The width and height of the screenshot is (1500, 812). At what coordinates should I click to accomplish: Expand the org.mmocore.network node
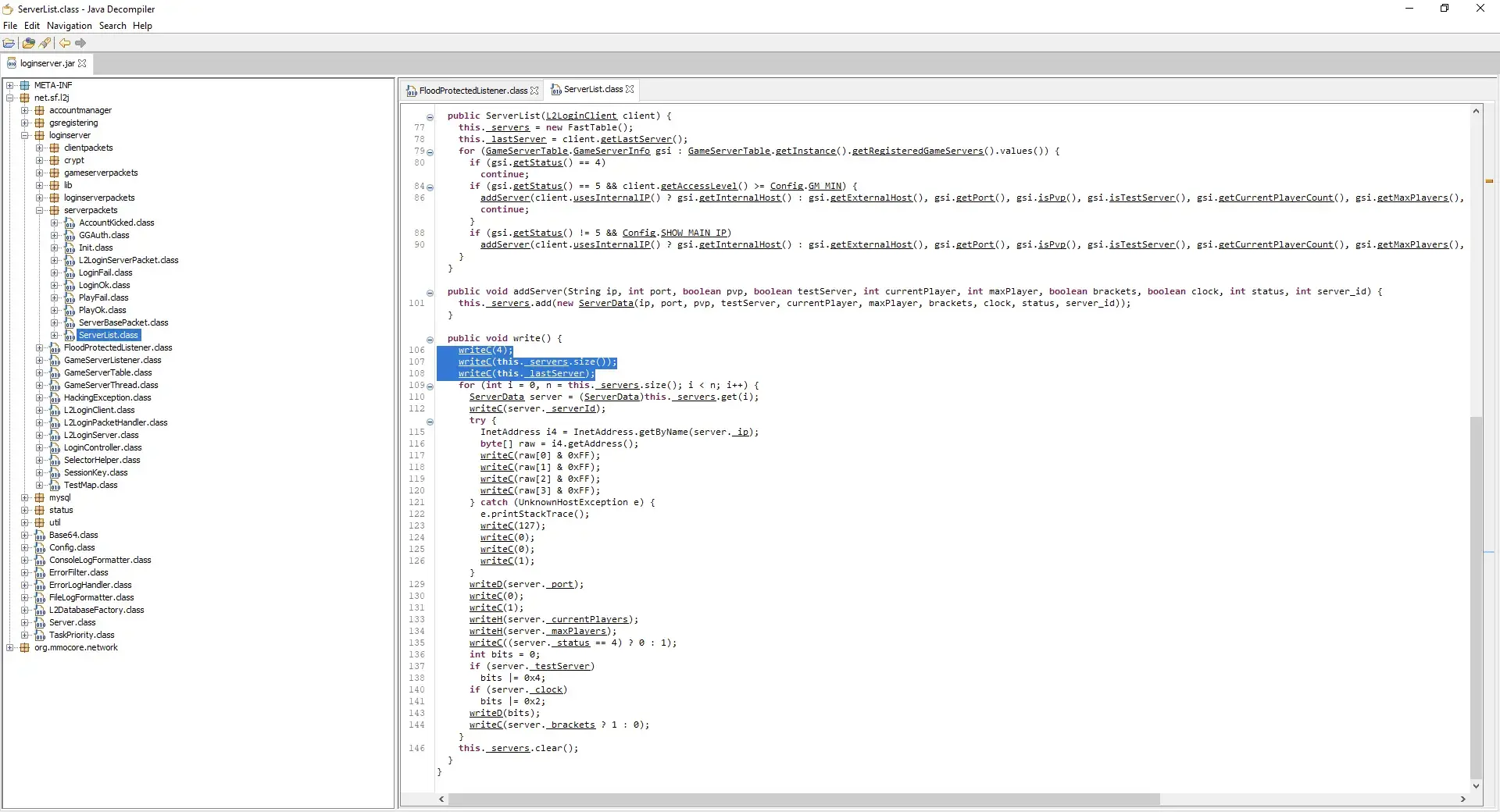[x=10, y=648]
